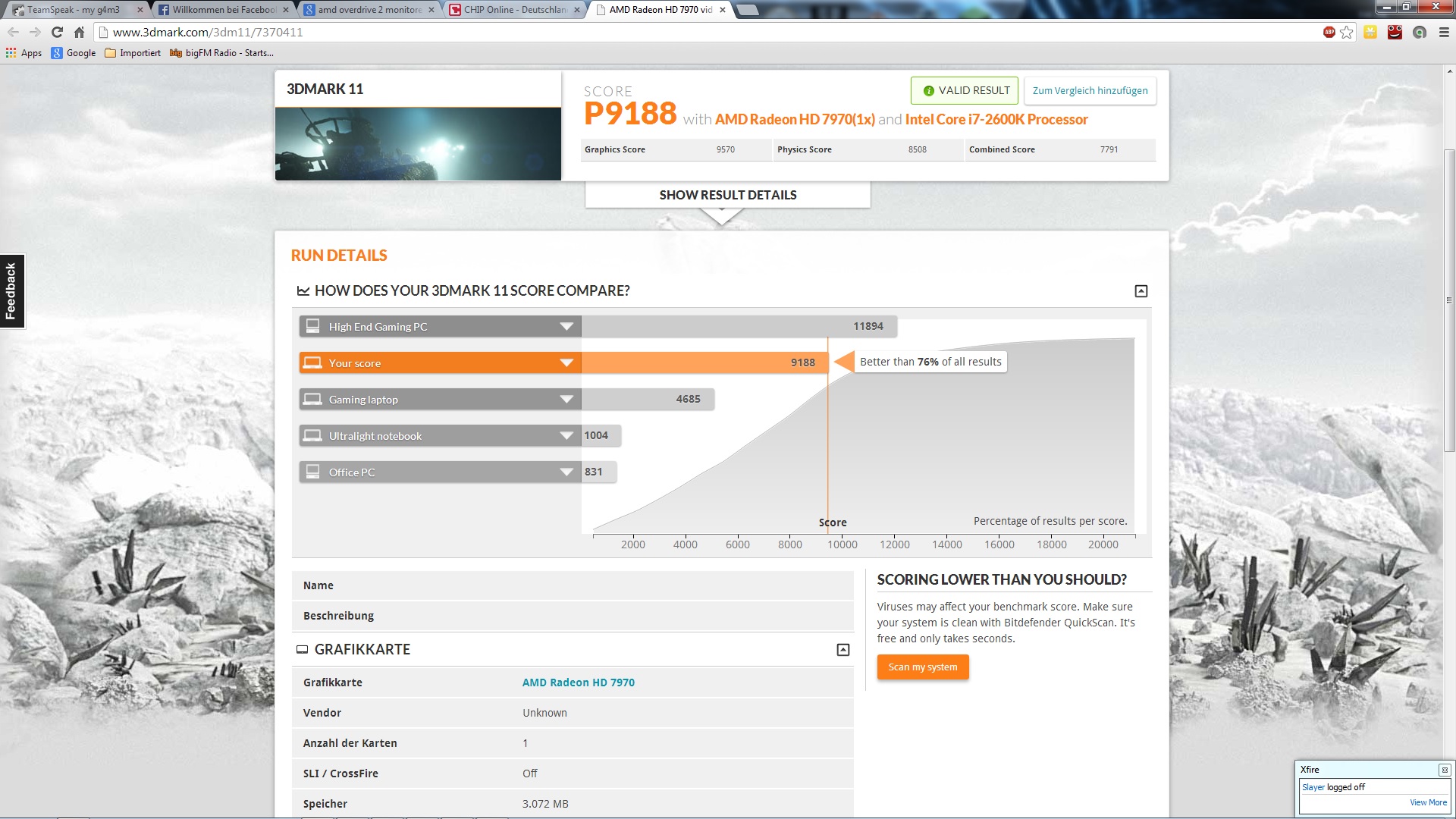Click the chart line icon beside comparison heading
This screenshot has height=819, width=1456.
[303, 291]
